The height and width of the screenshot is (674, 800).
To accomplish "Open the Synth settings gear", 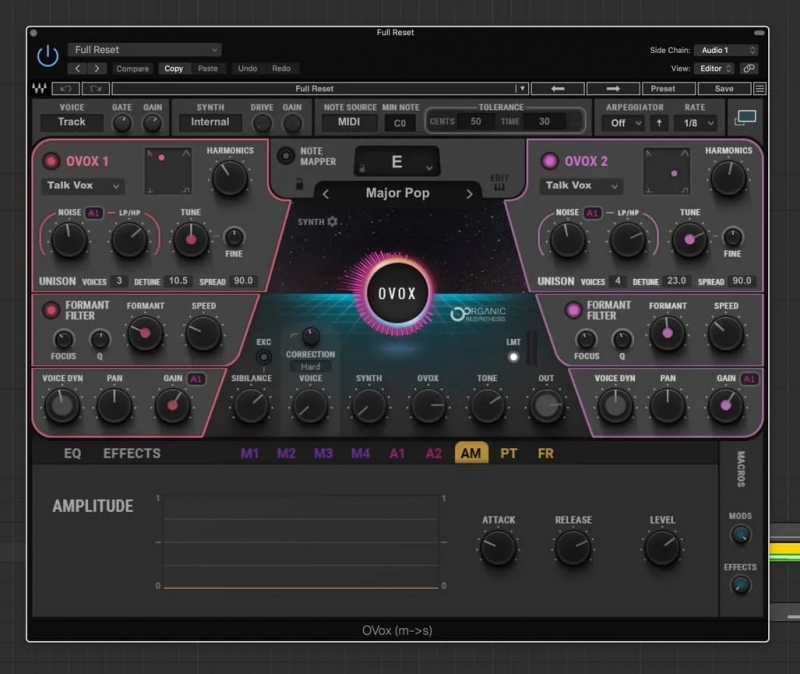I will click(x=332, y=222).
